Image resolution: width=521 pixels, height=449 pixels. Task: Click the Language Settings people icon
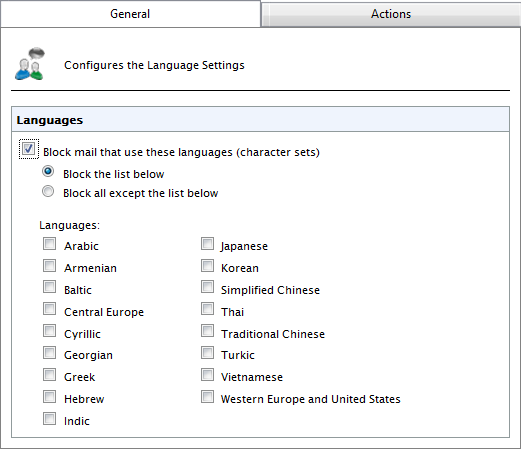(x=30, y=64)
